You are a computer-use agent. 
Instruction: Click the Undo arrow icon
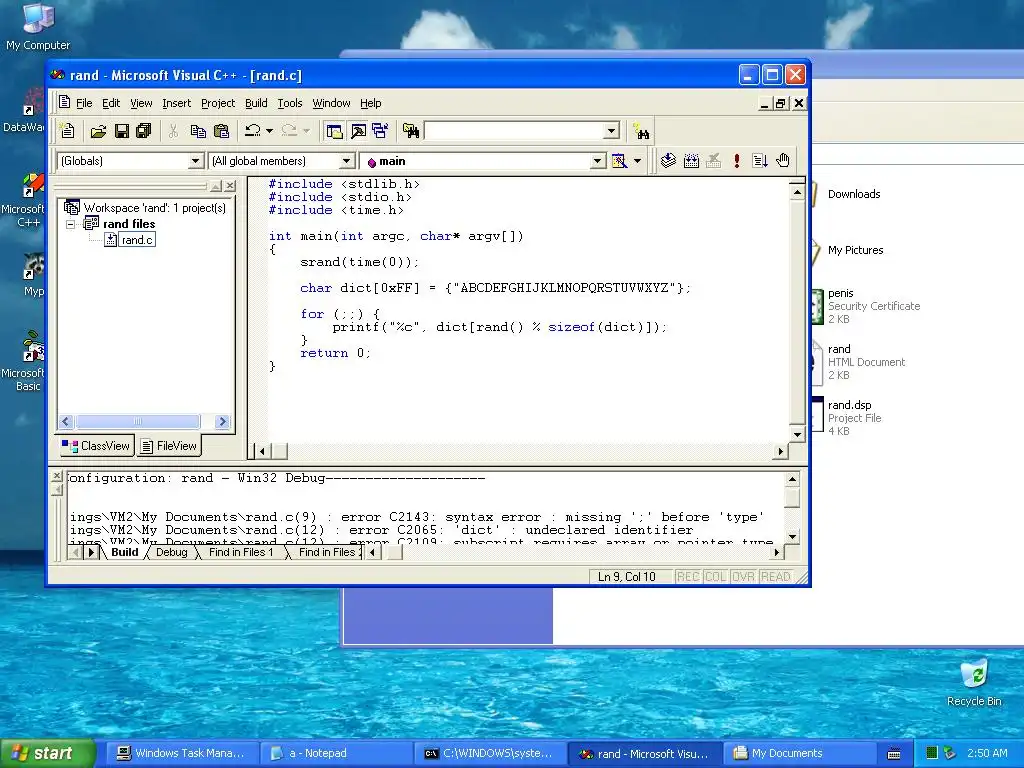(253, 131)
